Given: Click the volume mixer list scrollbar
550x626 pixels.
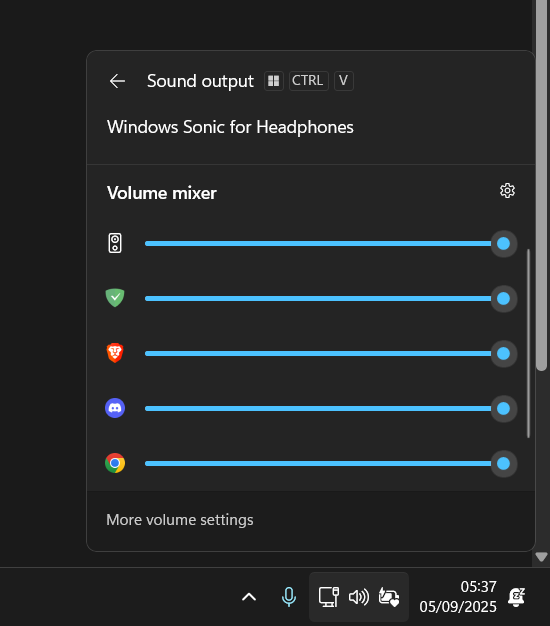Looking at the screenshot, I should 528,343.
